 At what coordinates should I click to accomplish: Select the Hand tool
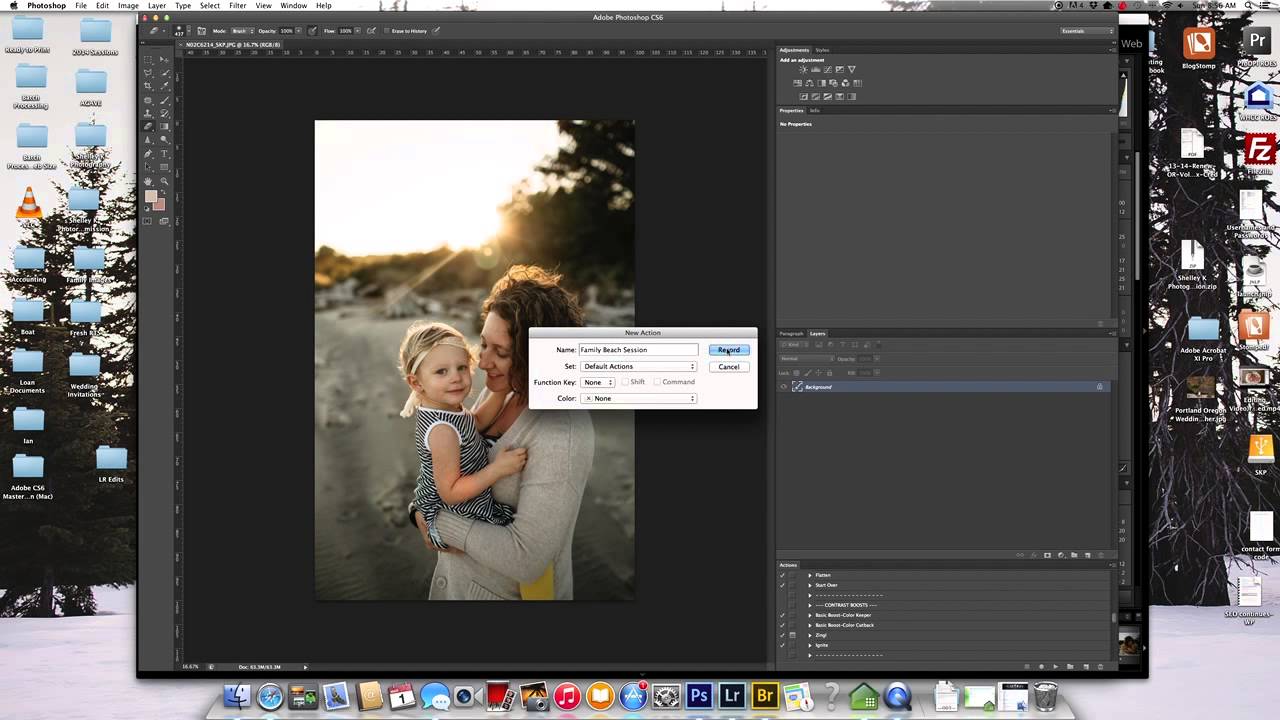coord(148,181)
